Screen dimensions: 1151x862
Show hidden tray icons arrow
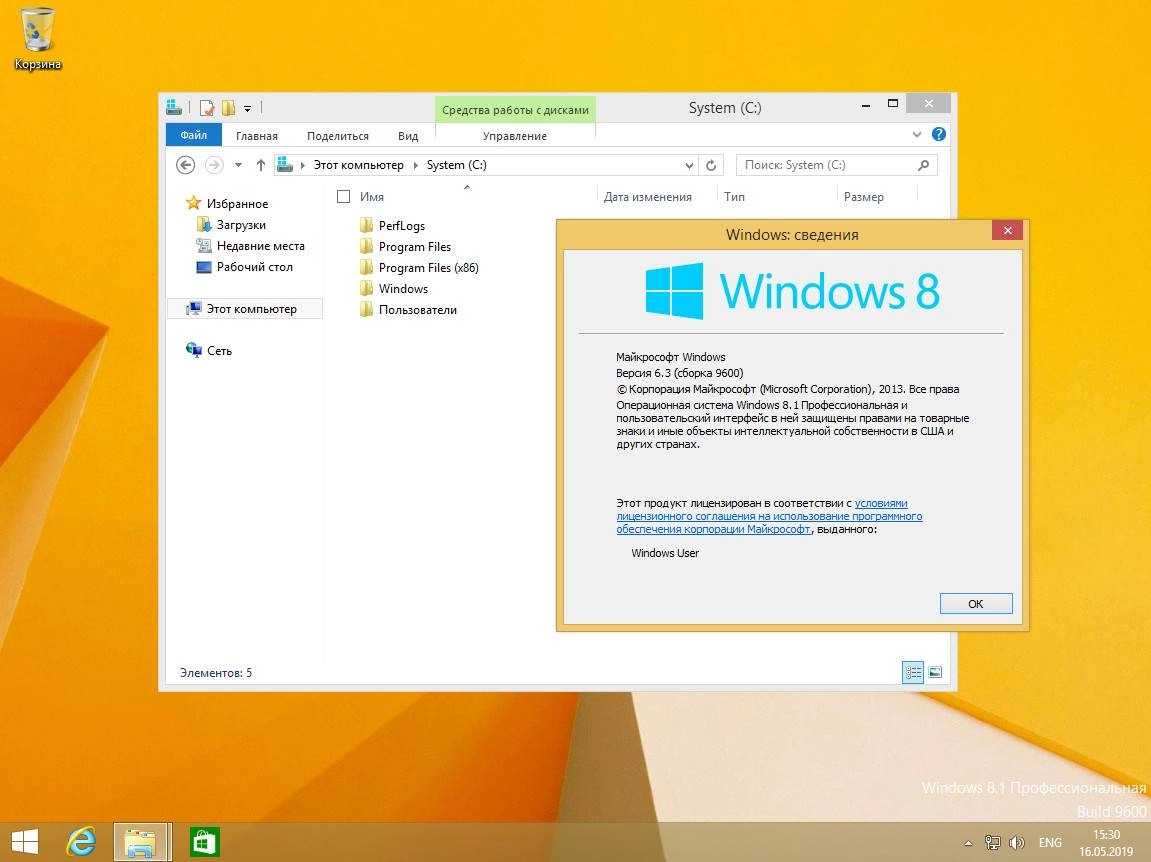(968, 843)
